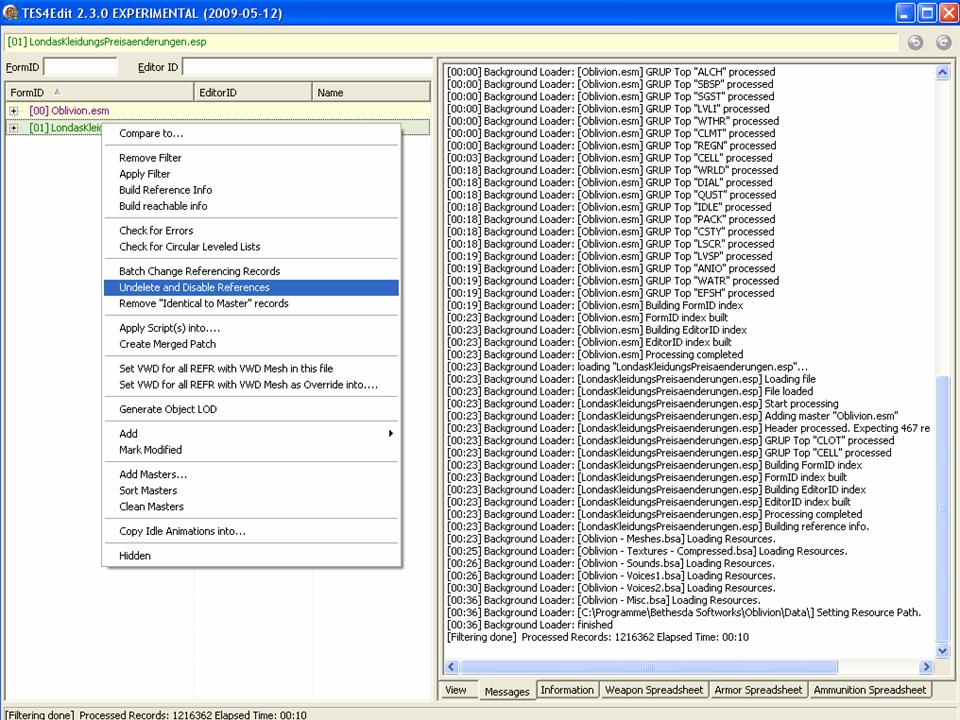Switch to the View tab
The width and height of the screenshot is (960, 720).
point(456,690)
